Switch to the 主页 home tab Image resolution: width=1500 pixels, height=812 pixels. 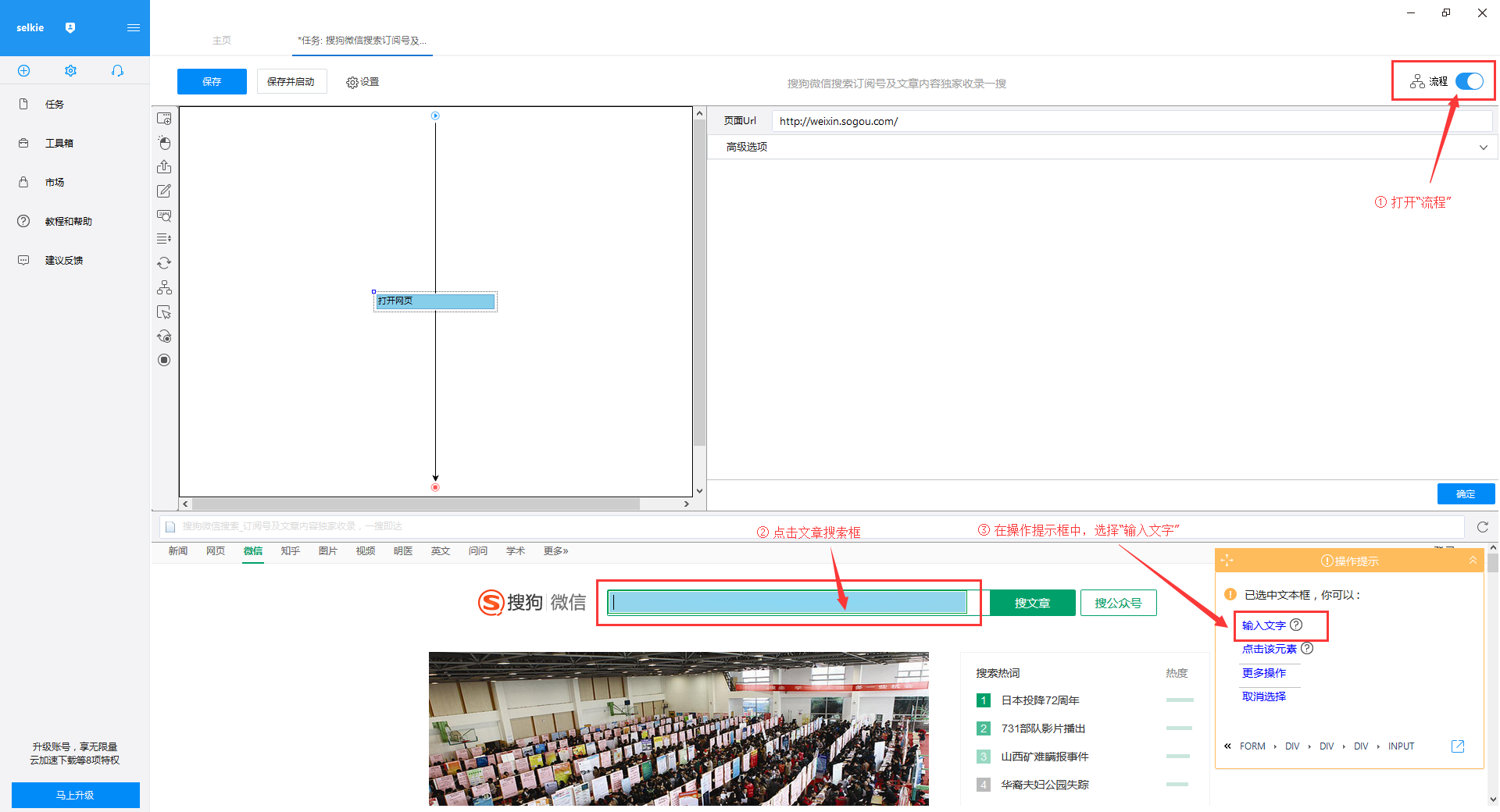point(222,41)
